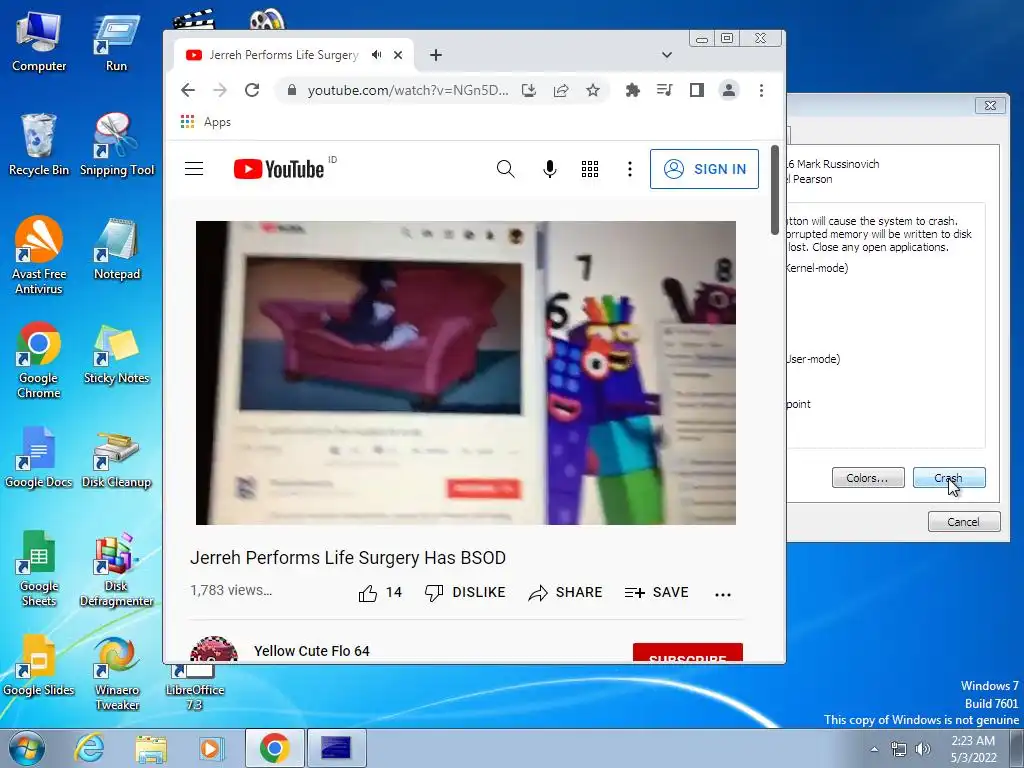Open Avast Free Antivirus shortcut
Image resolution: width=1024 pixels, height=768 pixels.
click(39, 255)
